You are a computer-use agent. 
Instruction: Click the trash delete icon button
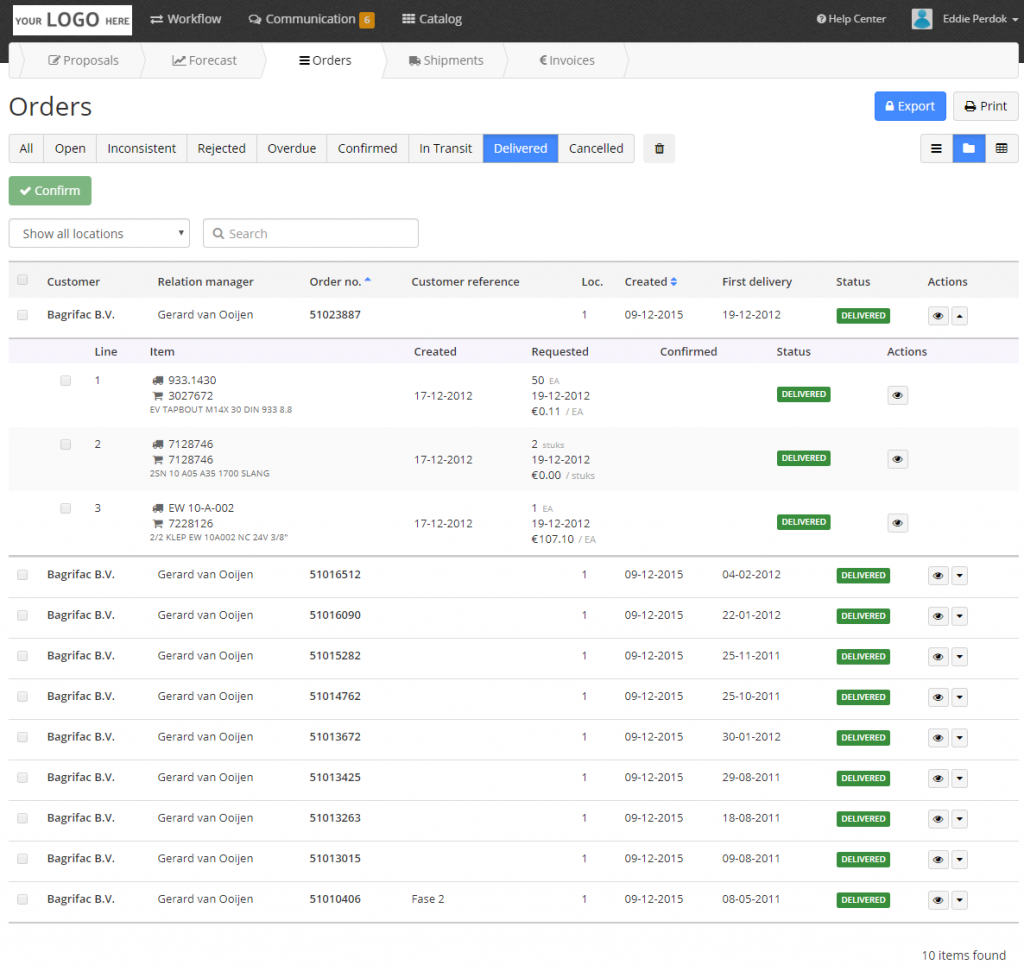click(659, 149)
